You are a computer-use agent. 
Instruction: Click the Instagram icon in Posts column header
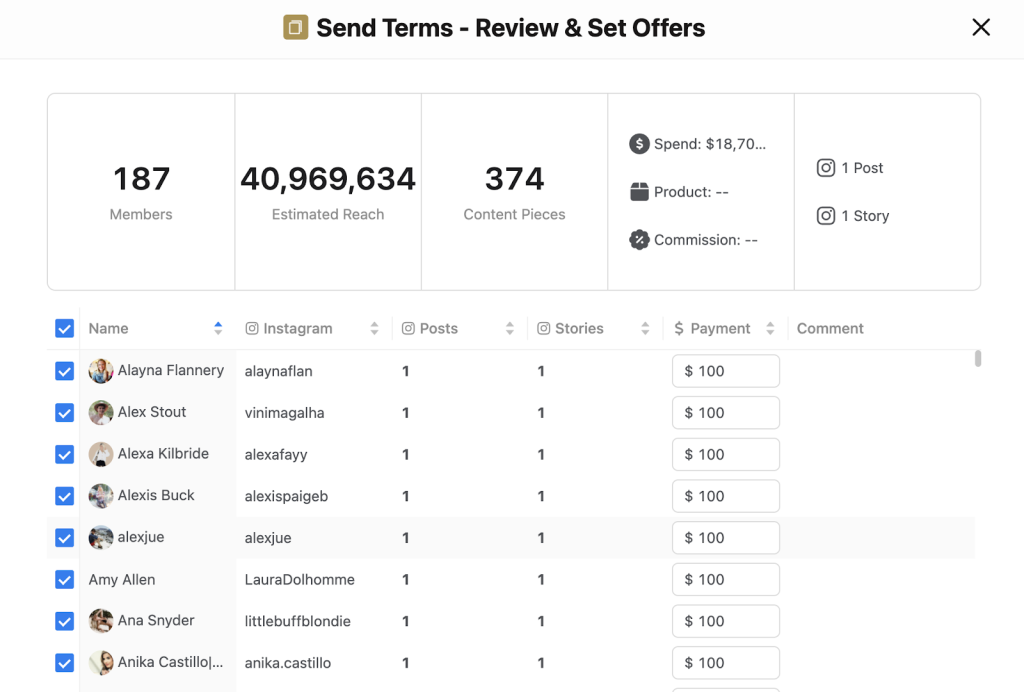[408, 328]
